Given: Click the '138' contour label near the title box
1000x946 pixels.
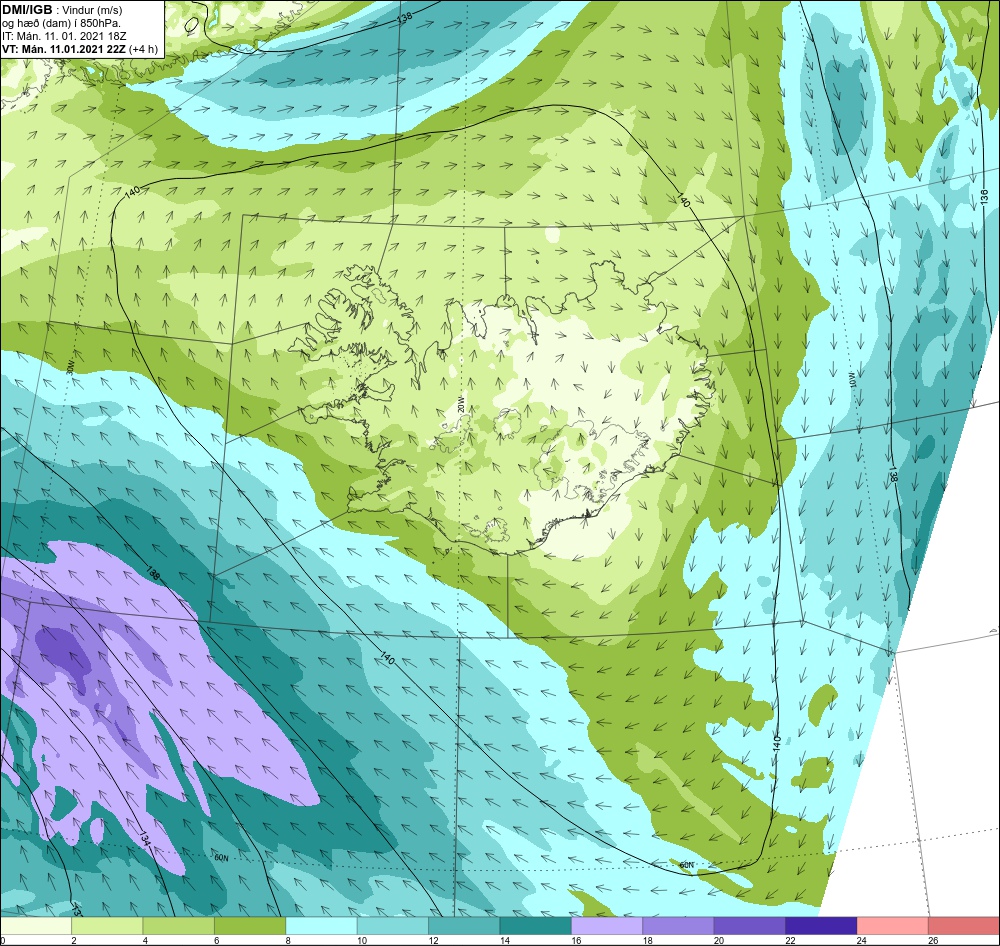Looking at the screenshot, I should coord(404,18).
